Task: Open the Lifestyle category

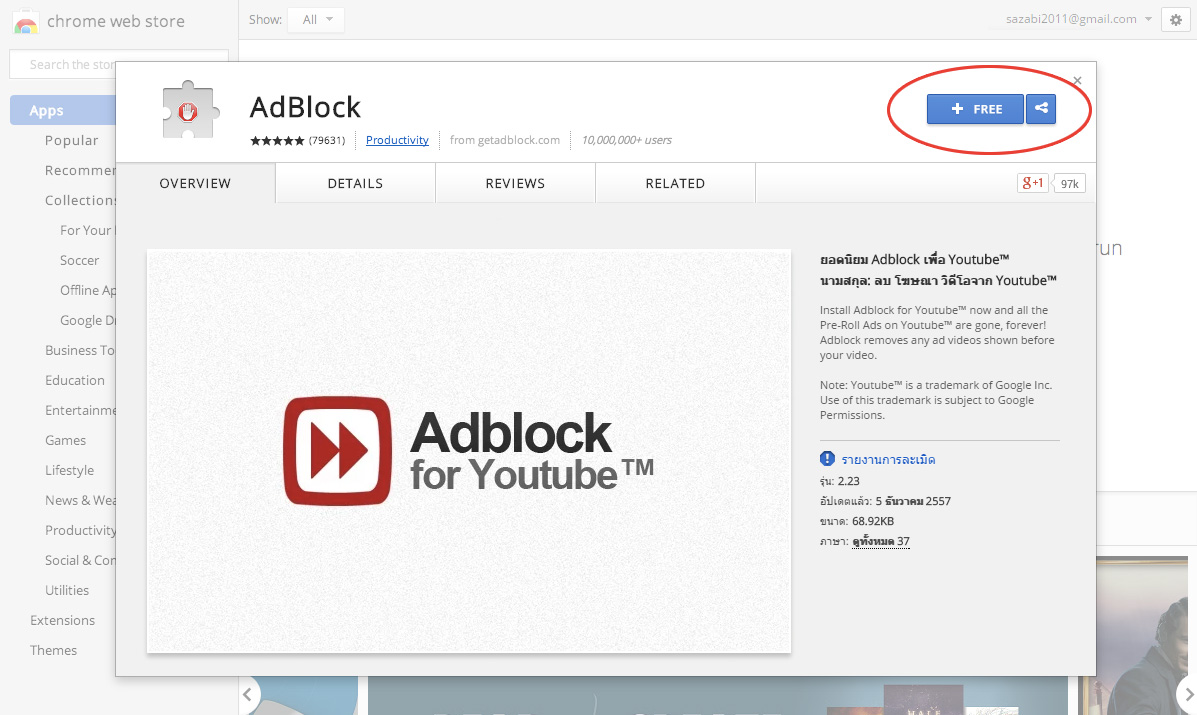Action: pos(69,470)
